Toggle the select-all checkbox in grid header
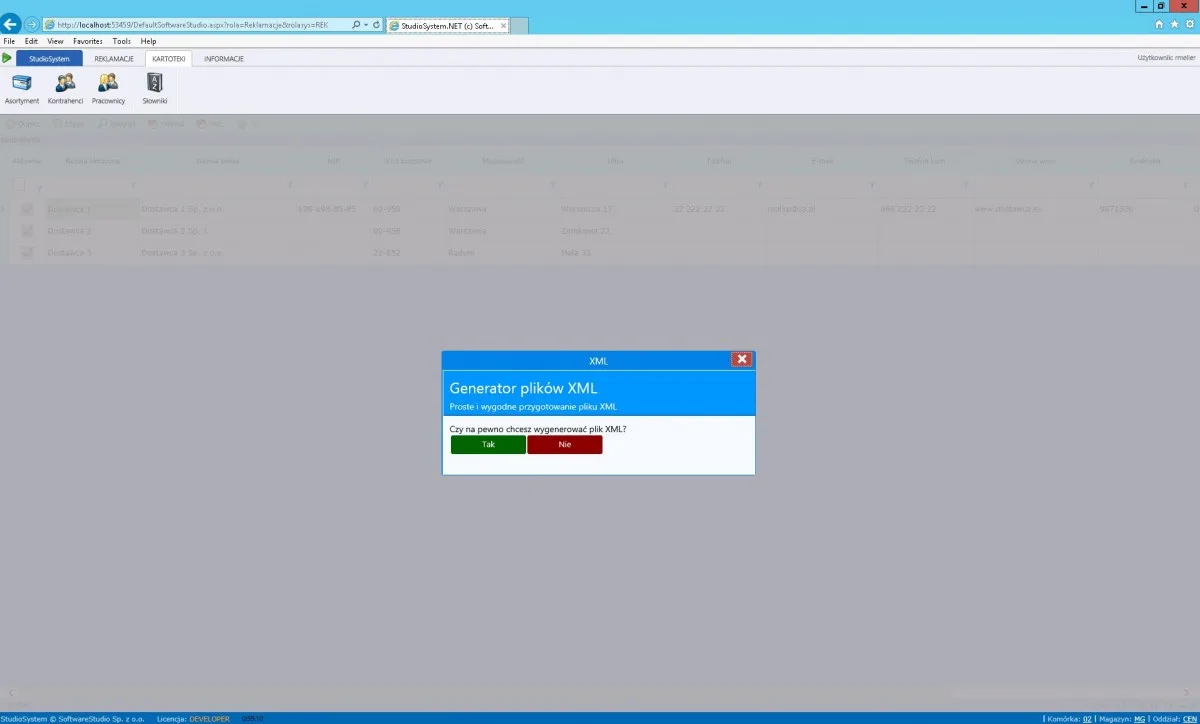The height and width of the screenshot is (724, 1200). tap(18, 185)
